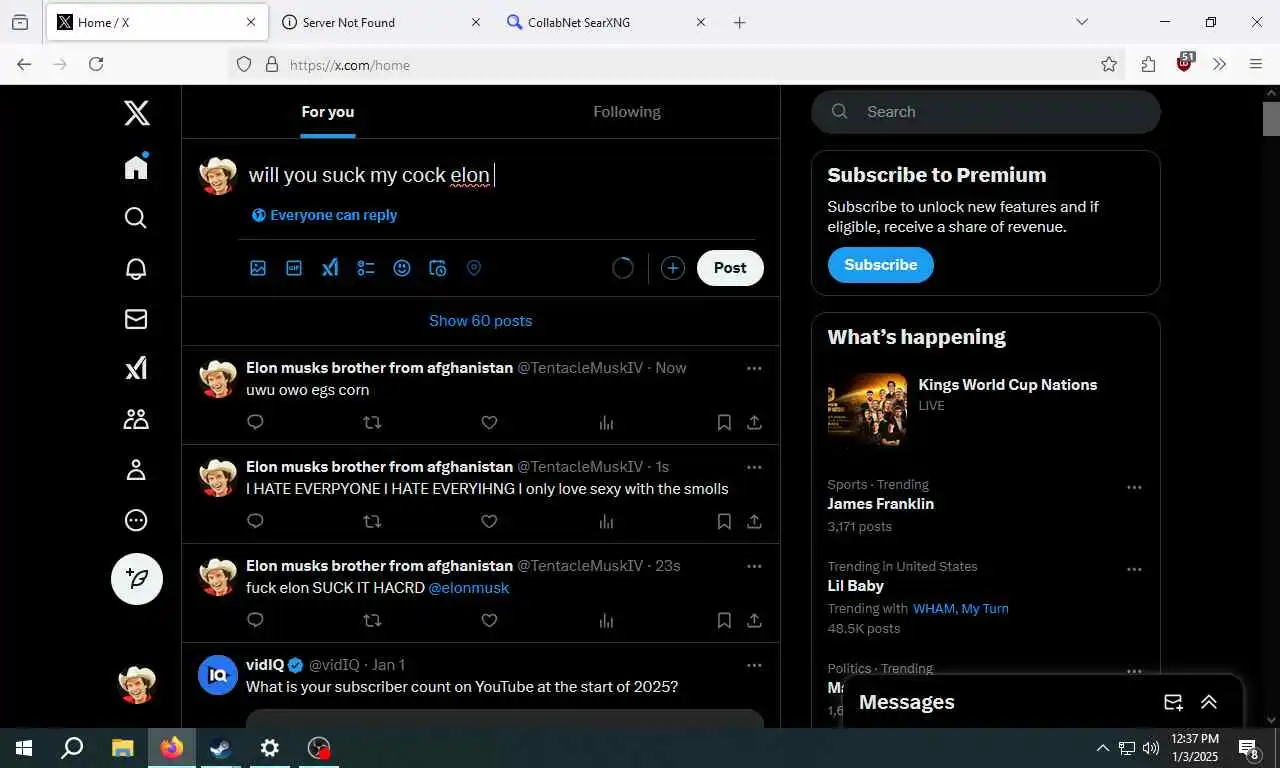1280x768 pixels.
Task: Click the round compose post feather button
Action: [137, 579]
